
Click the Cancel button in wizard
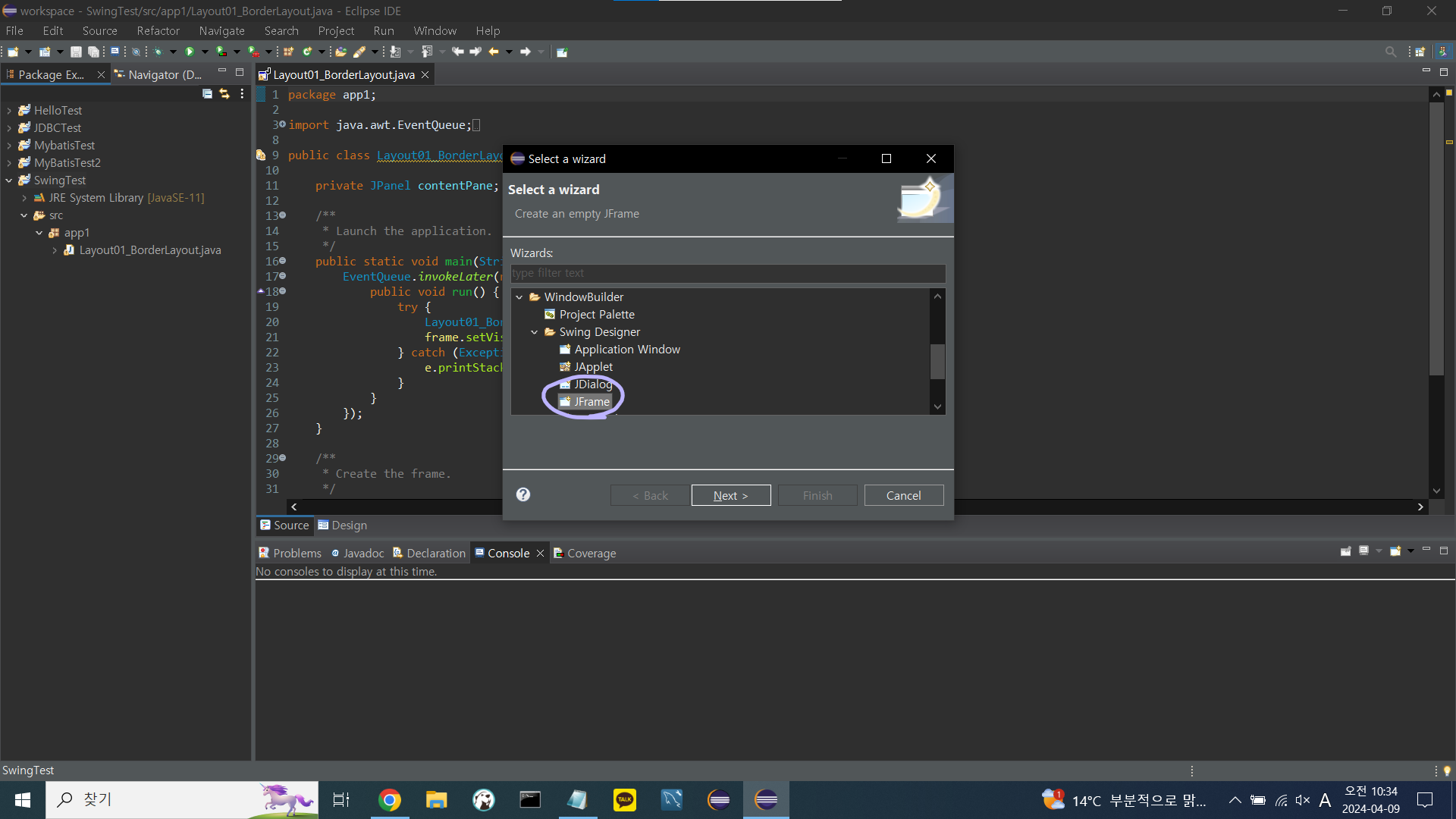(904, 495)
